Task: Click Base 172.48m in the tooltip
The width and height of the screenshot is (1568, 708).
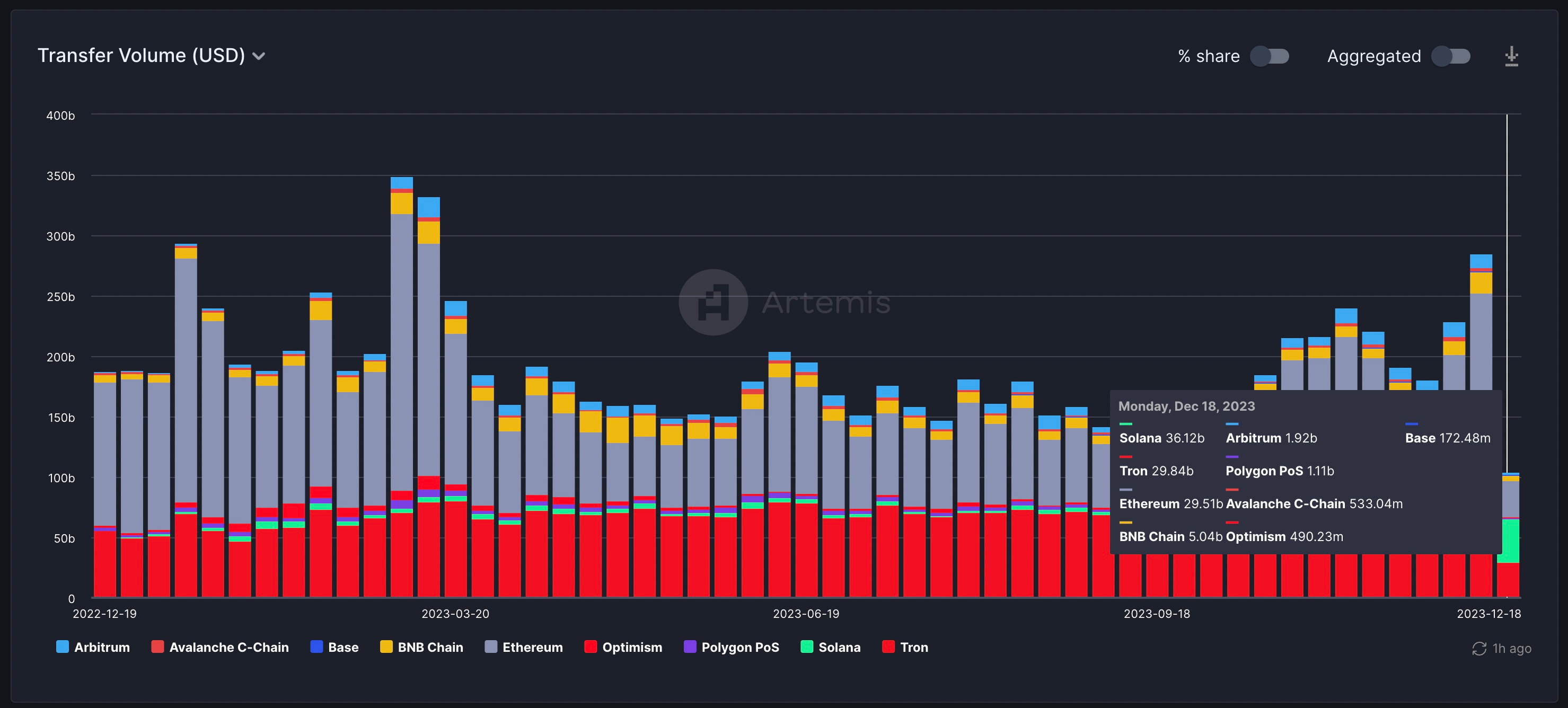Action: (1448, 438)
